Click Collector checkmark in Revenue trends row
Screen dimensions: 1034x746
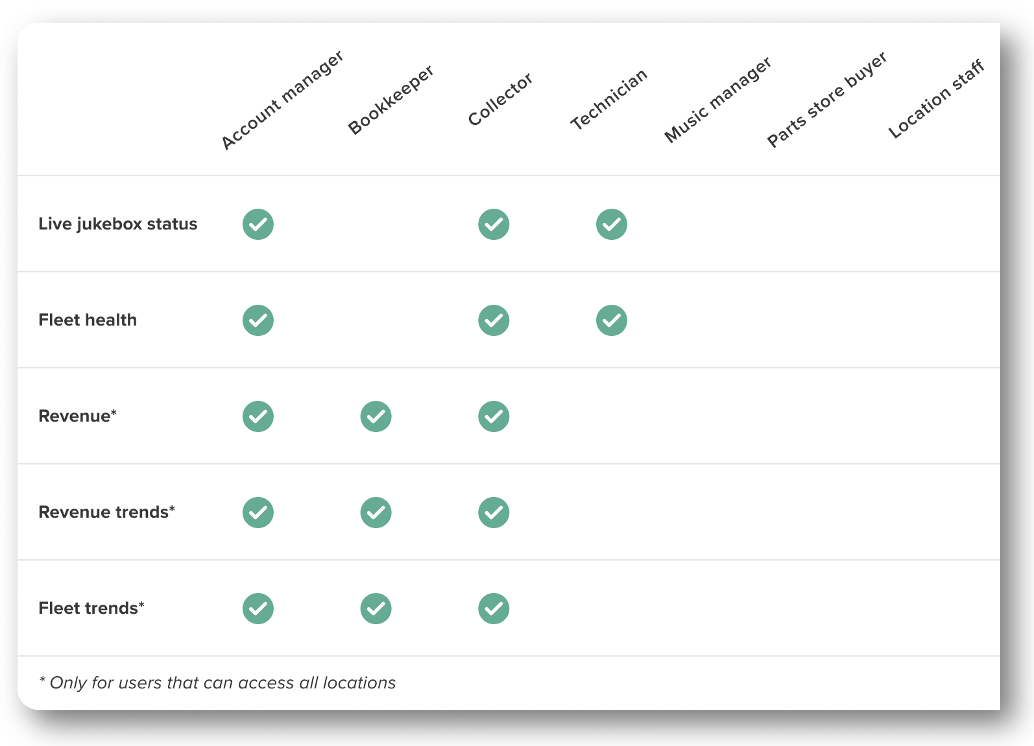click(x=493, y=512)
